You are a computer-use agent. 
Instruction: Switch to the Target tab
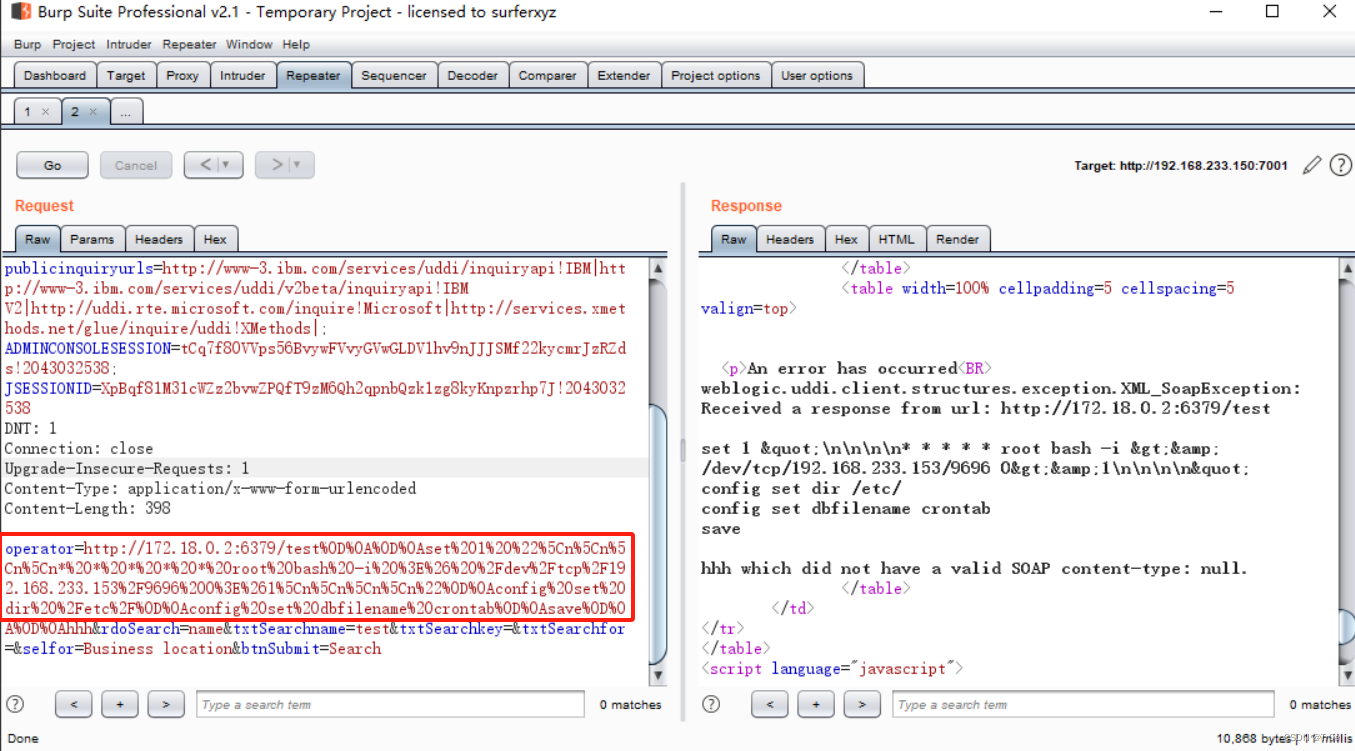tap(126, 75)
